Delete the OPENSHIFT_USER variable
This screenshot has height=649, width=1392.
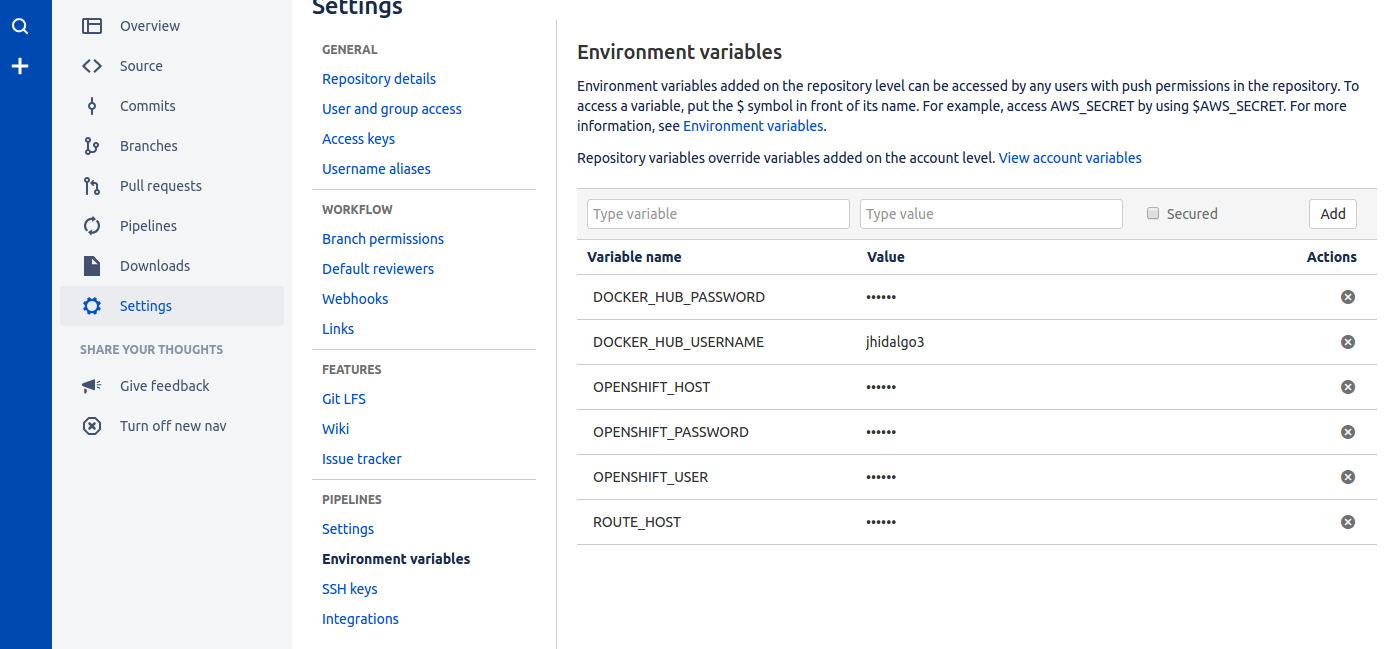pyautogui.click(x=1347, y=477)
